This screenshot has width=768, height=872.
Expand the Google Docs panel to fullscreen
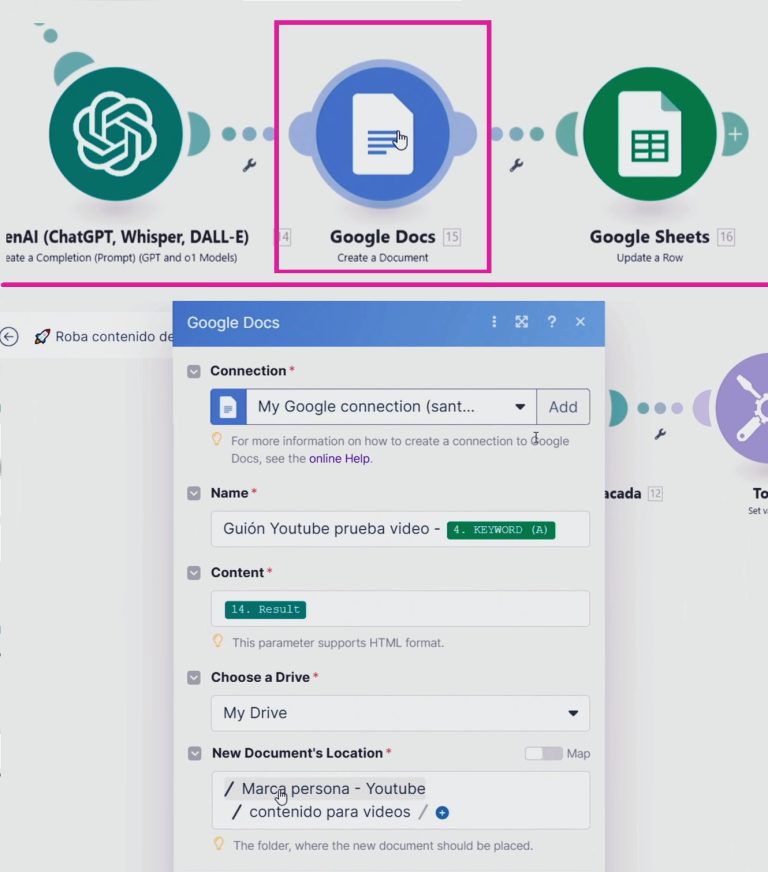tap(521, 322)
